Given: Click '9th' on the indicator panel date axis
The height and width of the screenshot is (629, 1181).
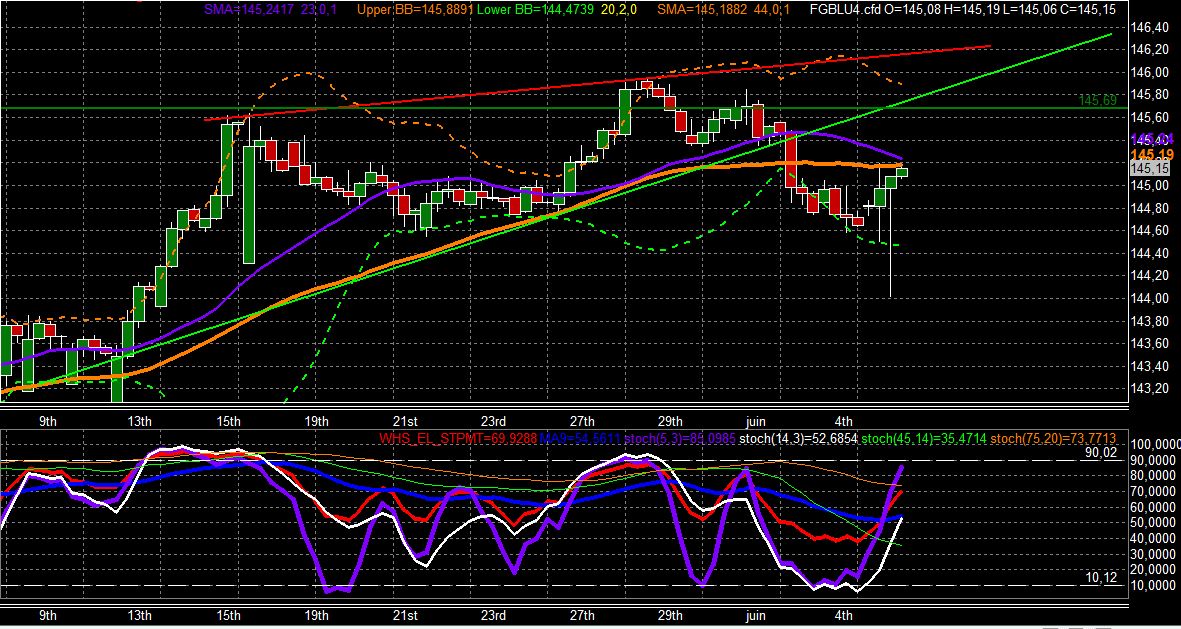Looking at the screenshot, I should pyautogui.click(x=47, y=615).
